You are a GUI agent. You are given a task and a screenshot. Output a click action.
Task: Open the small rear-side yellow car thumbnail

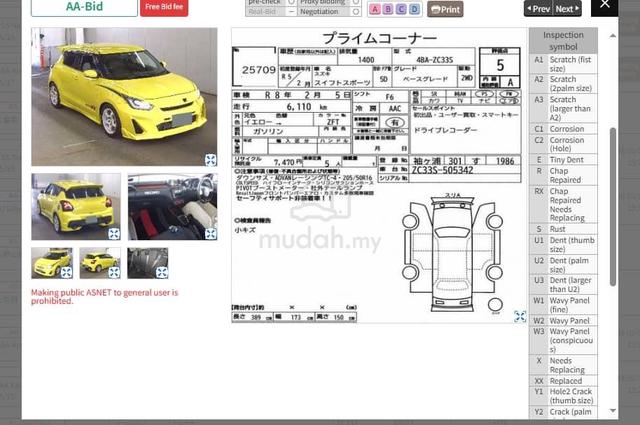pyautogui.click(x=100, y=263)
